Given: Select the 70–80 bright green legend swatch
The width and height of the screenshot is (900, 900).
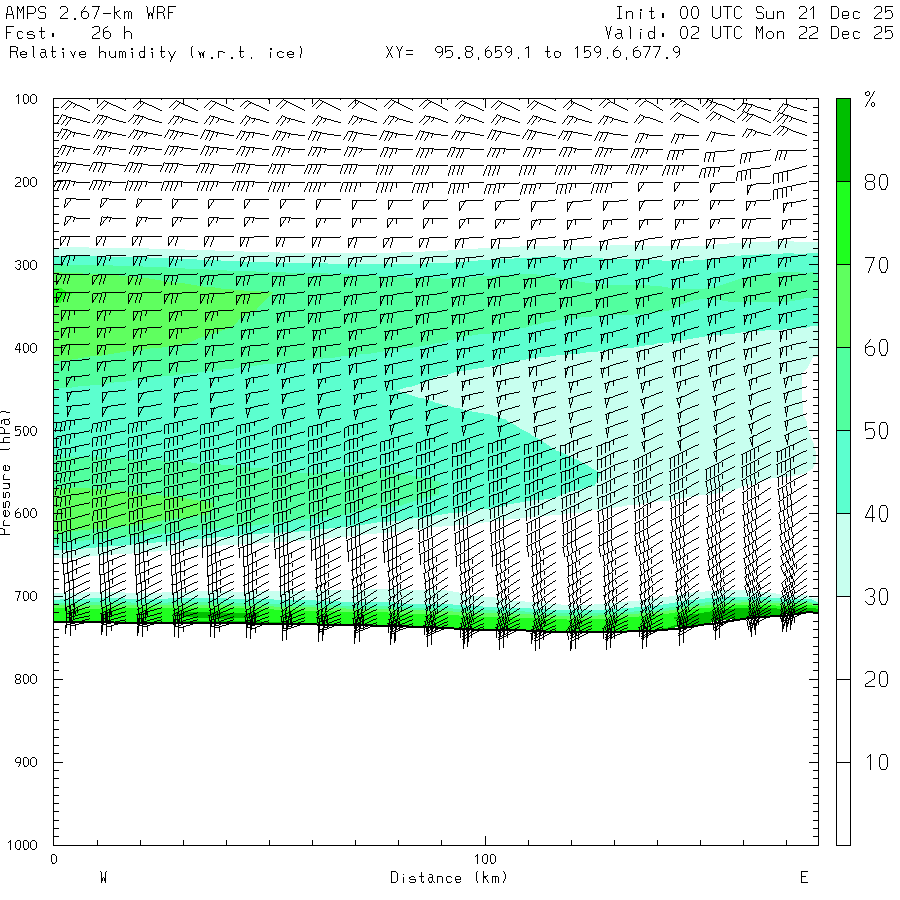Looking at the screenshot, I should 843,223.
